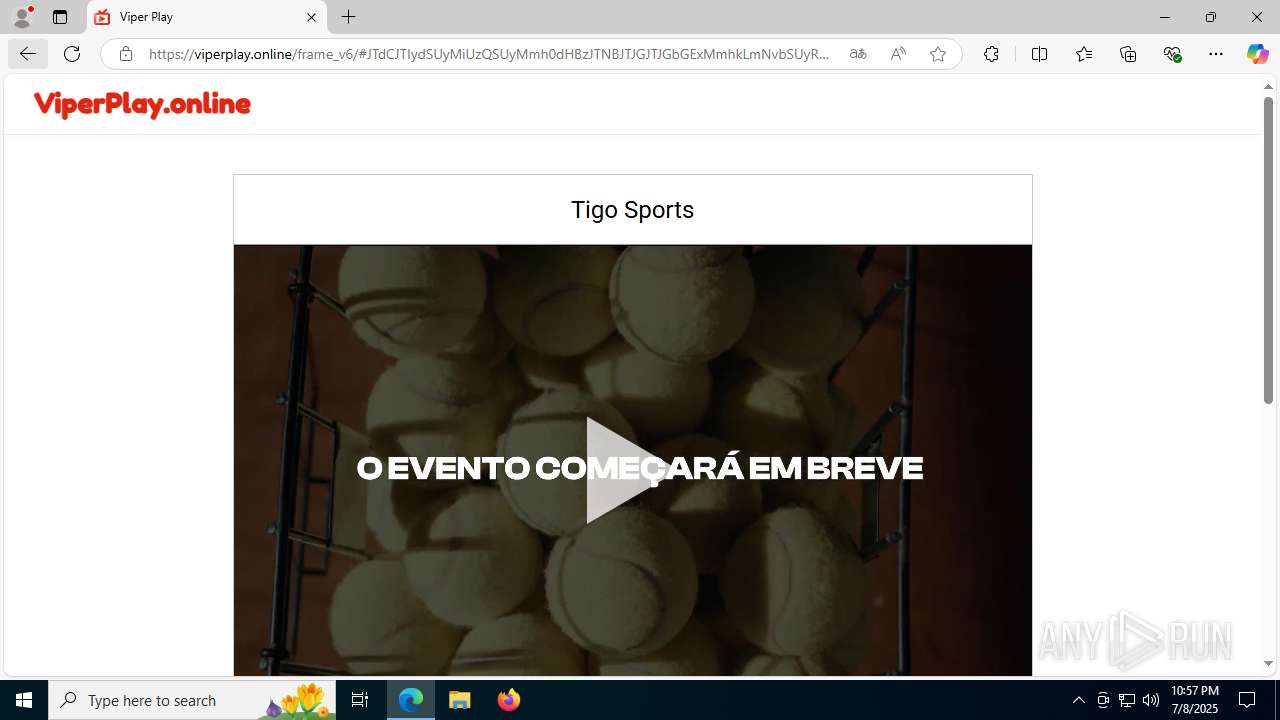Image resolution: width=1280 pixels, height=720 pixels.
Task: Close the Viper Play tab
Action: coord(311,17)
